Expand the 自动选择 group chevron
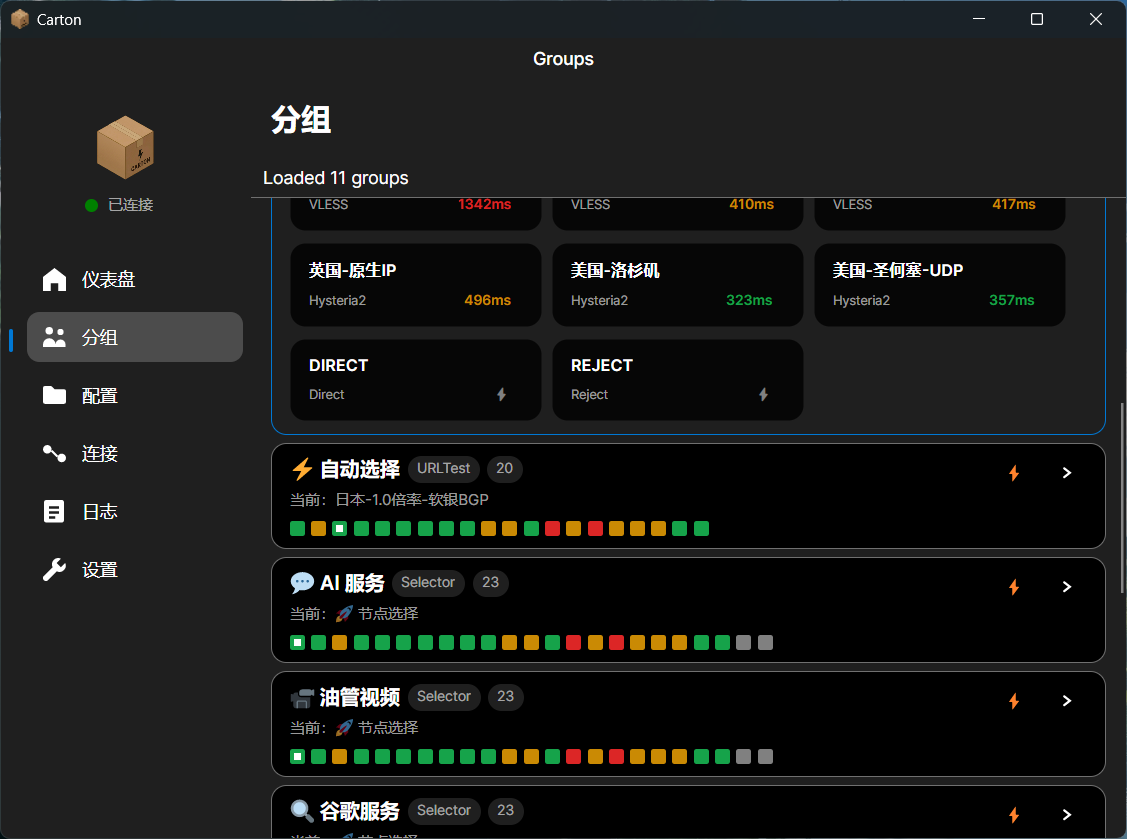This screenshot has width=1127, height=839. [1067, 473]
